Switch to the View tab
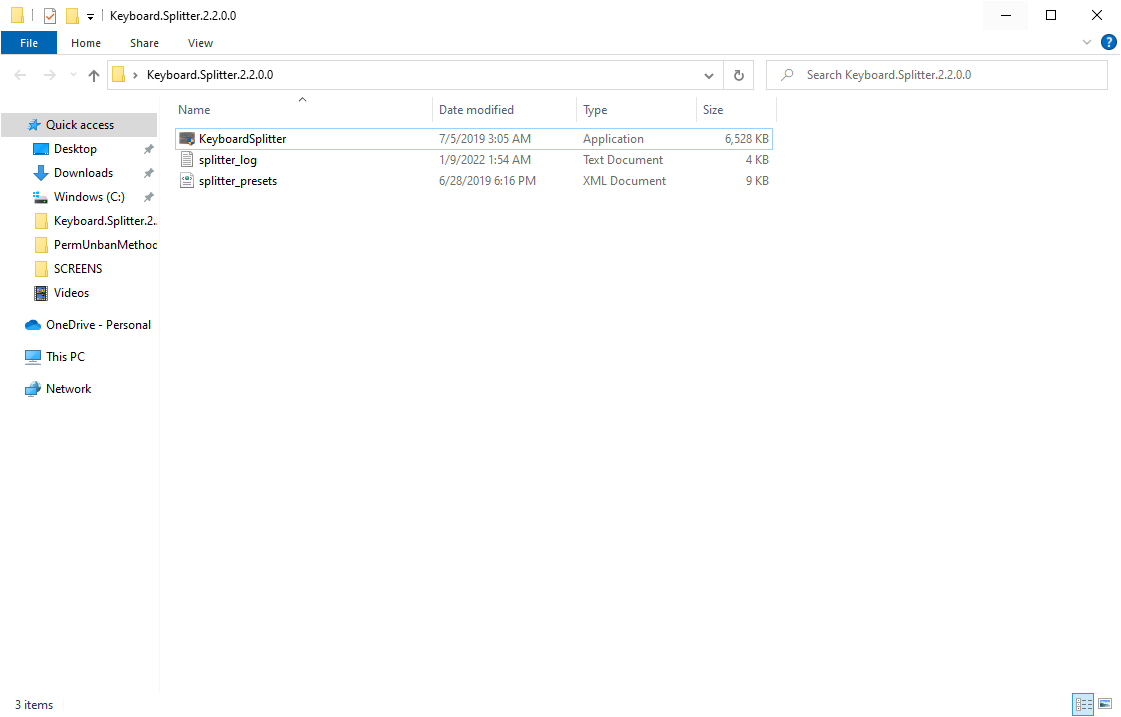 point(200,43)
